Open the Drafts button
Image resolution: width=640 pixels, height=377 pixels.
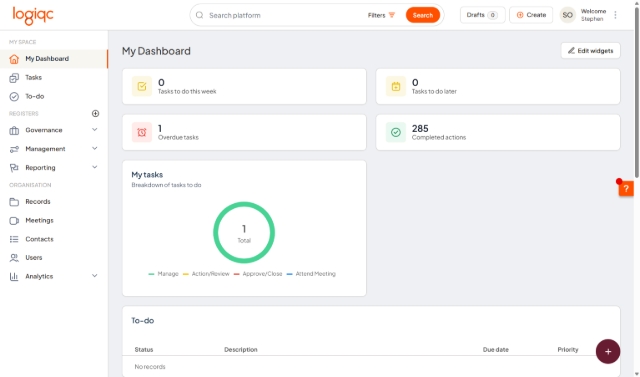tap(482, 15)
